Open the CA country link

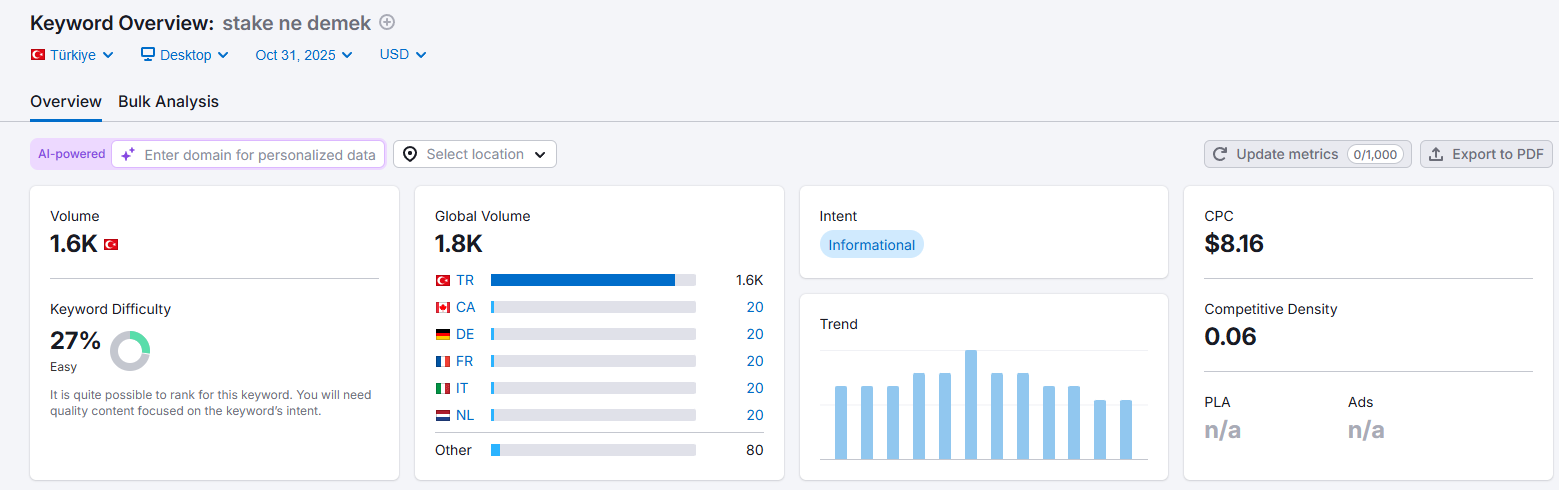466,307
